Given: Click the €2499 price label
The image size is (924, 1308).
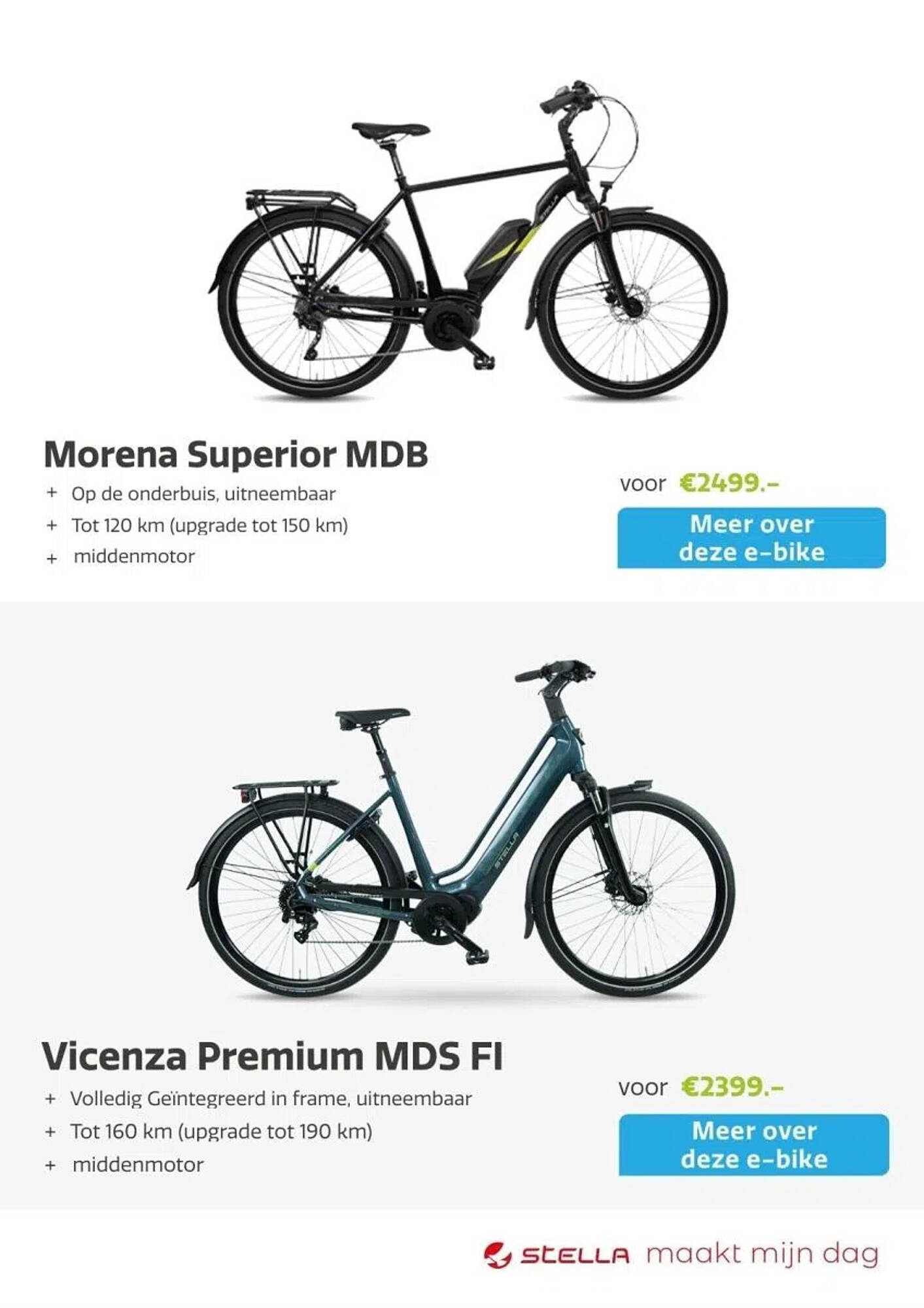Looking at the screenshot, I should [x=730, y=483].
